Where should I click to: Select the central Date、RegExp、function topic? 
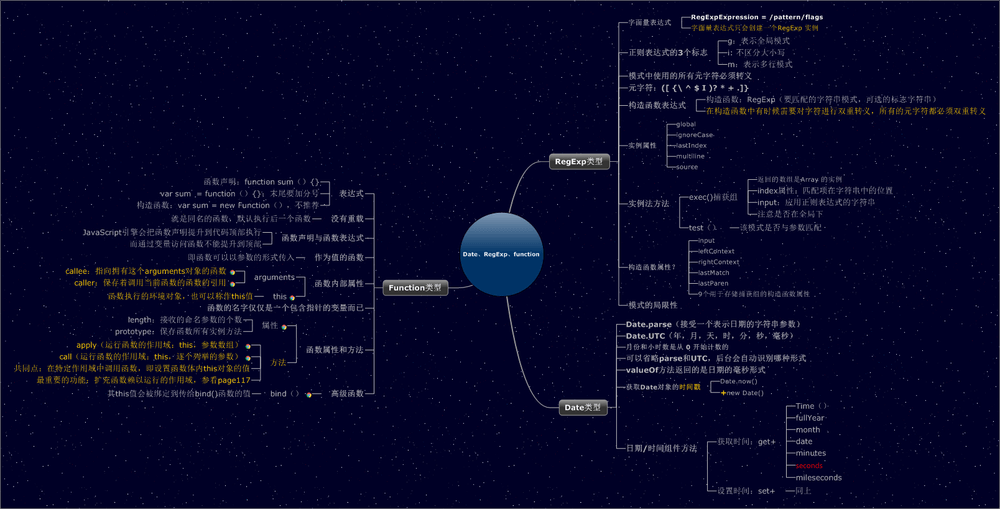click(501, 254)
